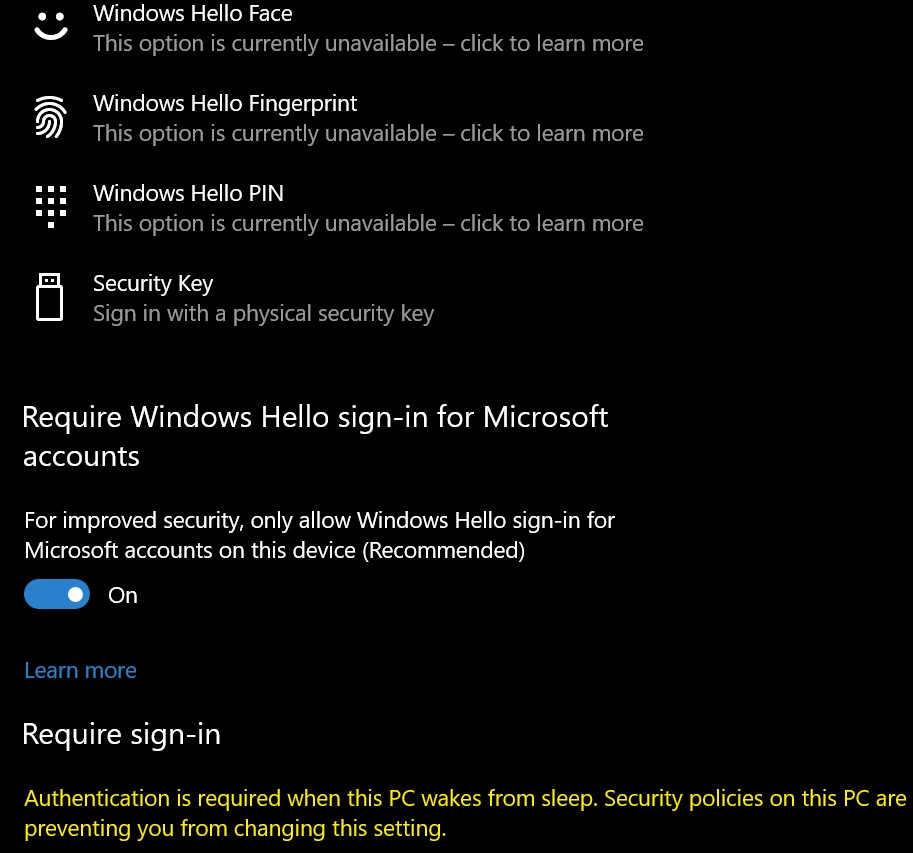Open the Learn more link
913x853 pixels.
coord(80,670)
